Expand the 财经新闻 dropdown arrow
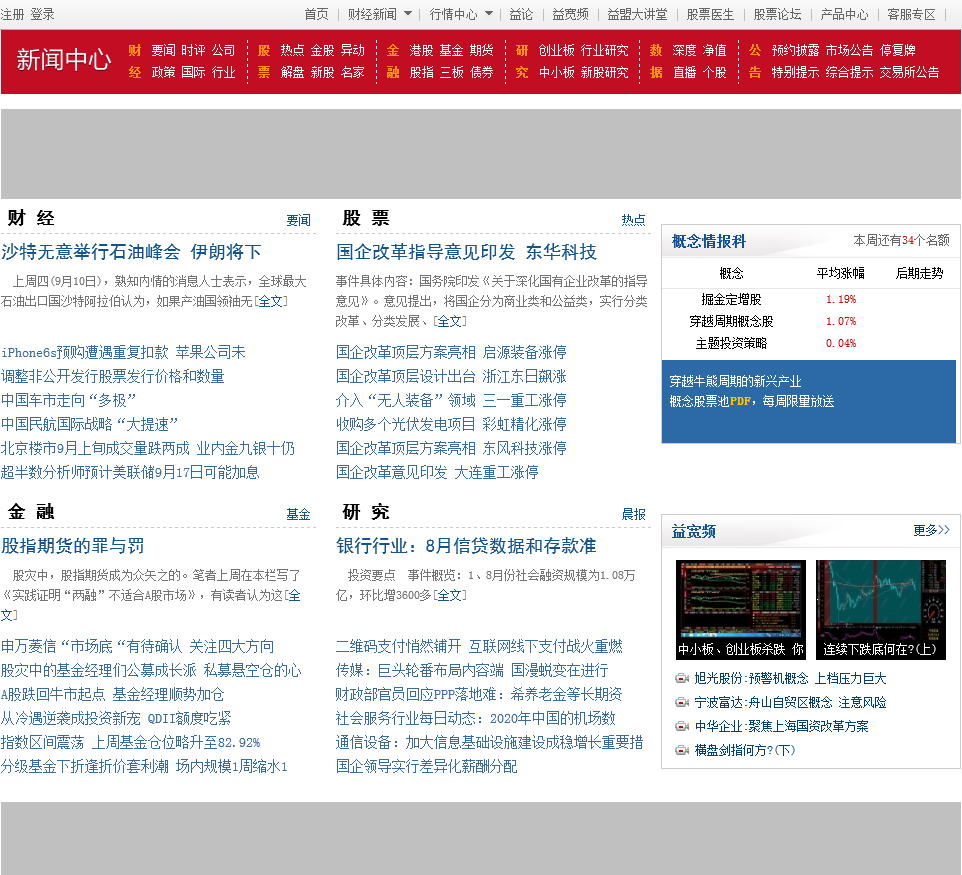The width and height of the screenshot is (962, 875). (407, 13)
